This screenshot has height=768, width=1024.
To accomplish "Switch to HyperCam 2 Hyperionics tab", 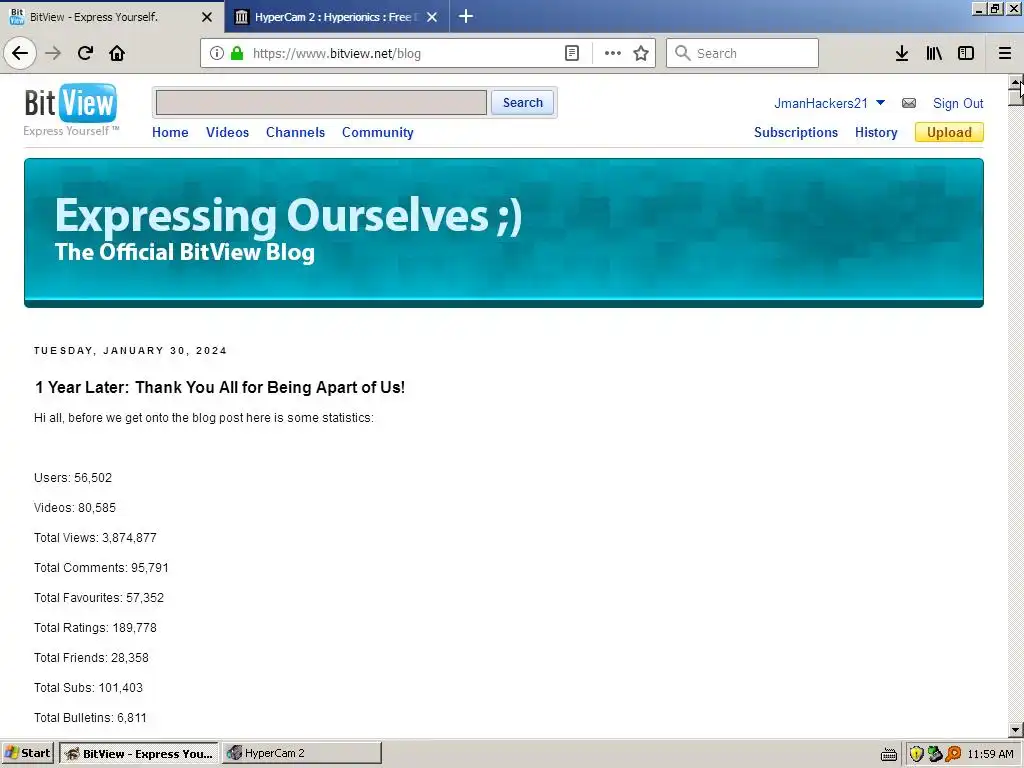I will [x=336, y=17].
